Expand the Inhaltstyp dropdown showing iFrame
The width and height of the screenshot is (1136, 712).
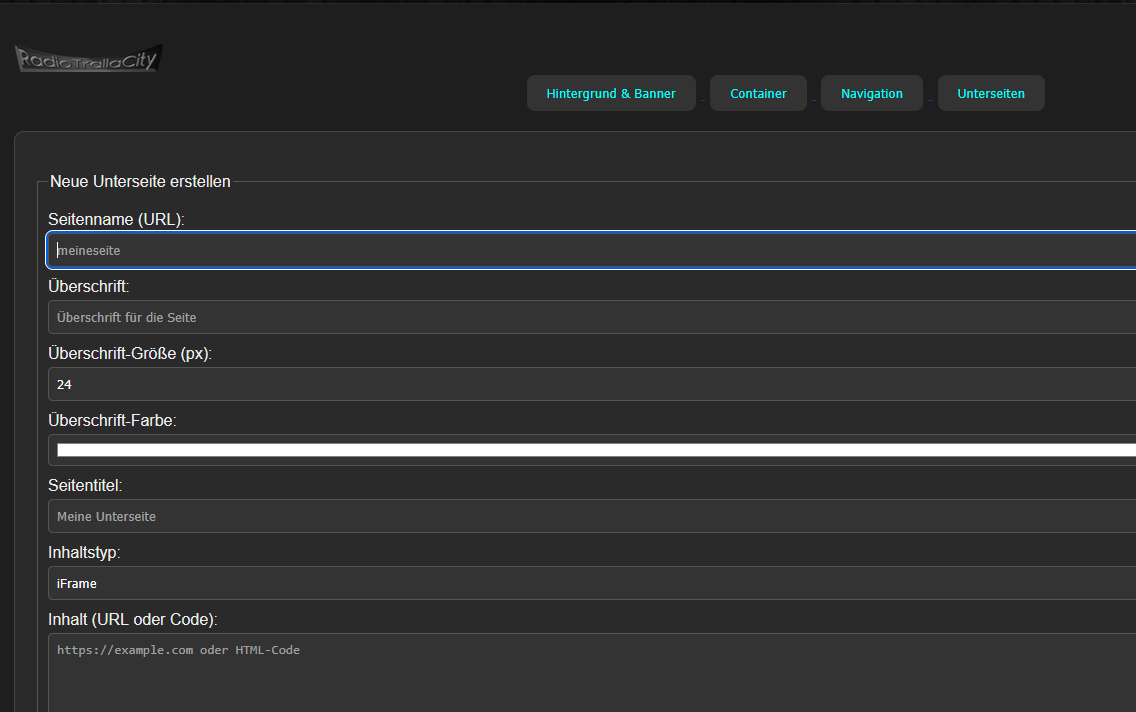pos(590,583)
